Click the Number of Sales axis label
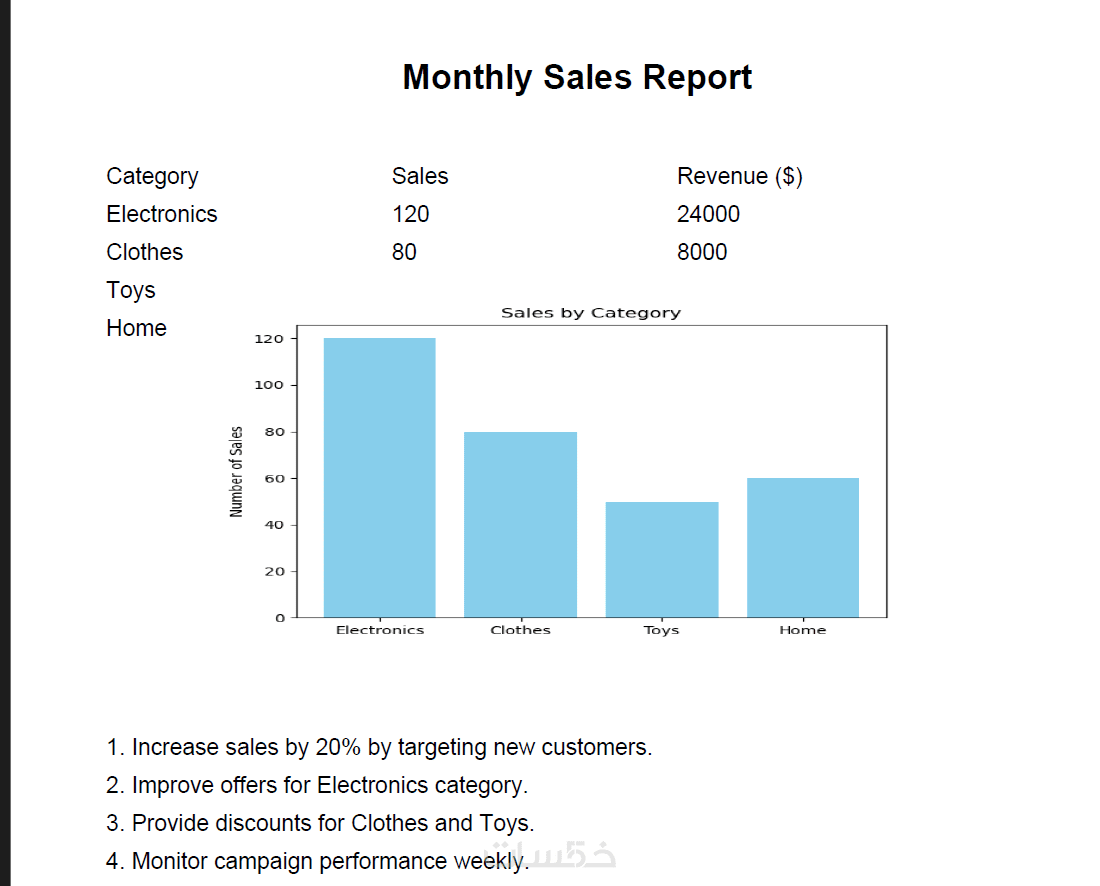This screenshot has width=1100, height=886. 237,471
